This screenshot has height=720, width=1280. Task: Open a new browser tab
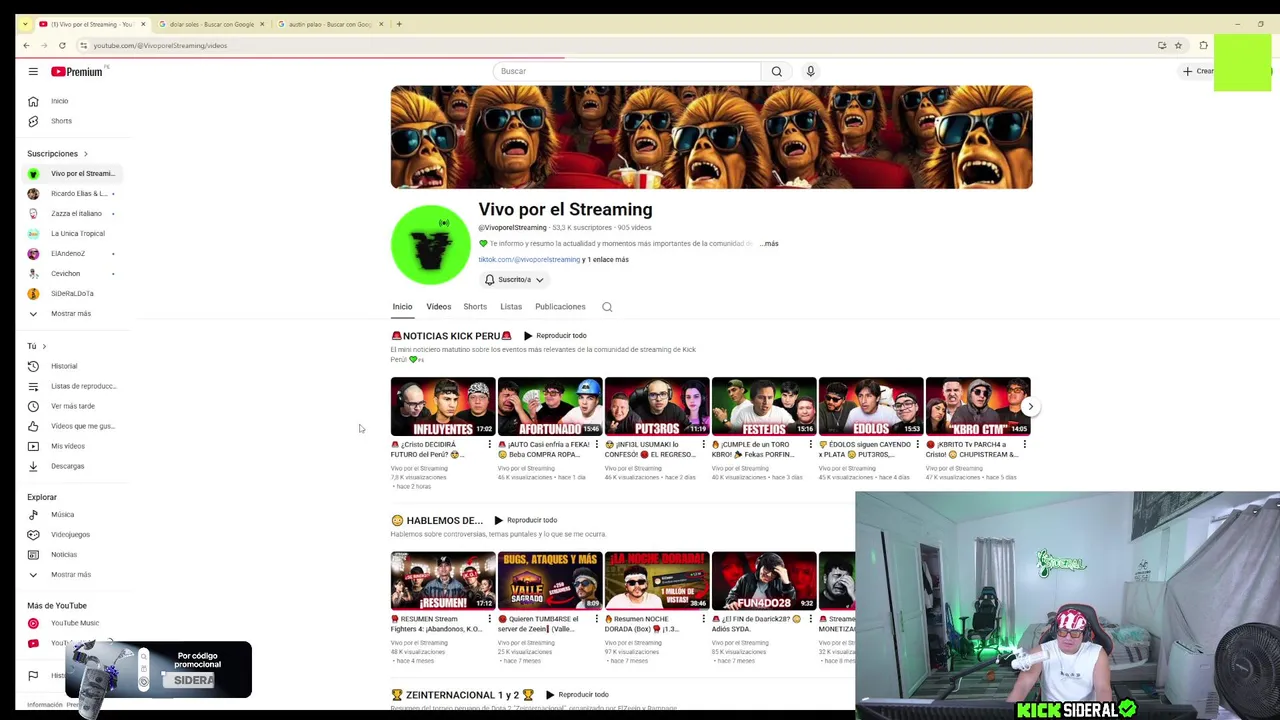point(399,24)
